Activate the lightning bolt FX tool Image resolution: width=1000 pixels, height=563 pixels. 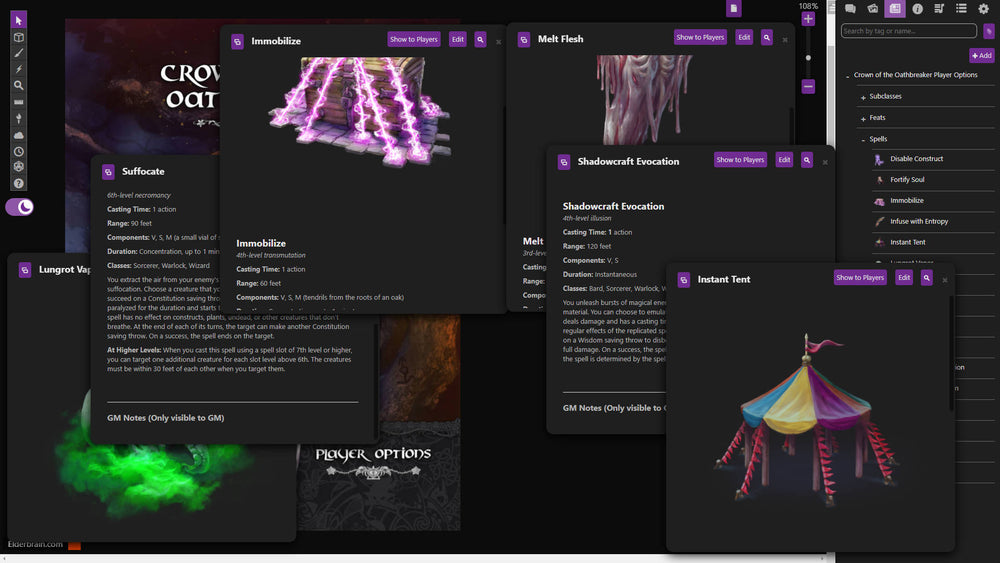click(18, 69)
